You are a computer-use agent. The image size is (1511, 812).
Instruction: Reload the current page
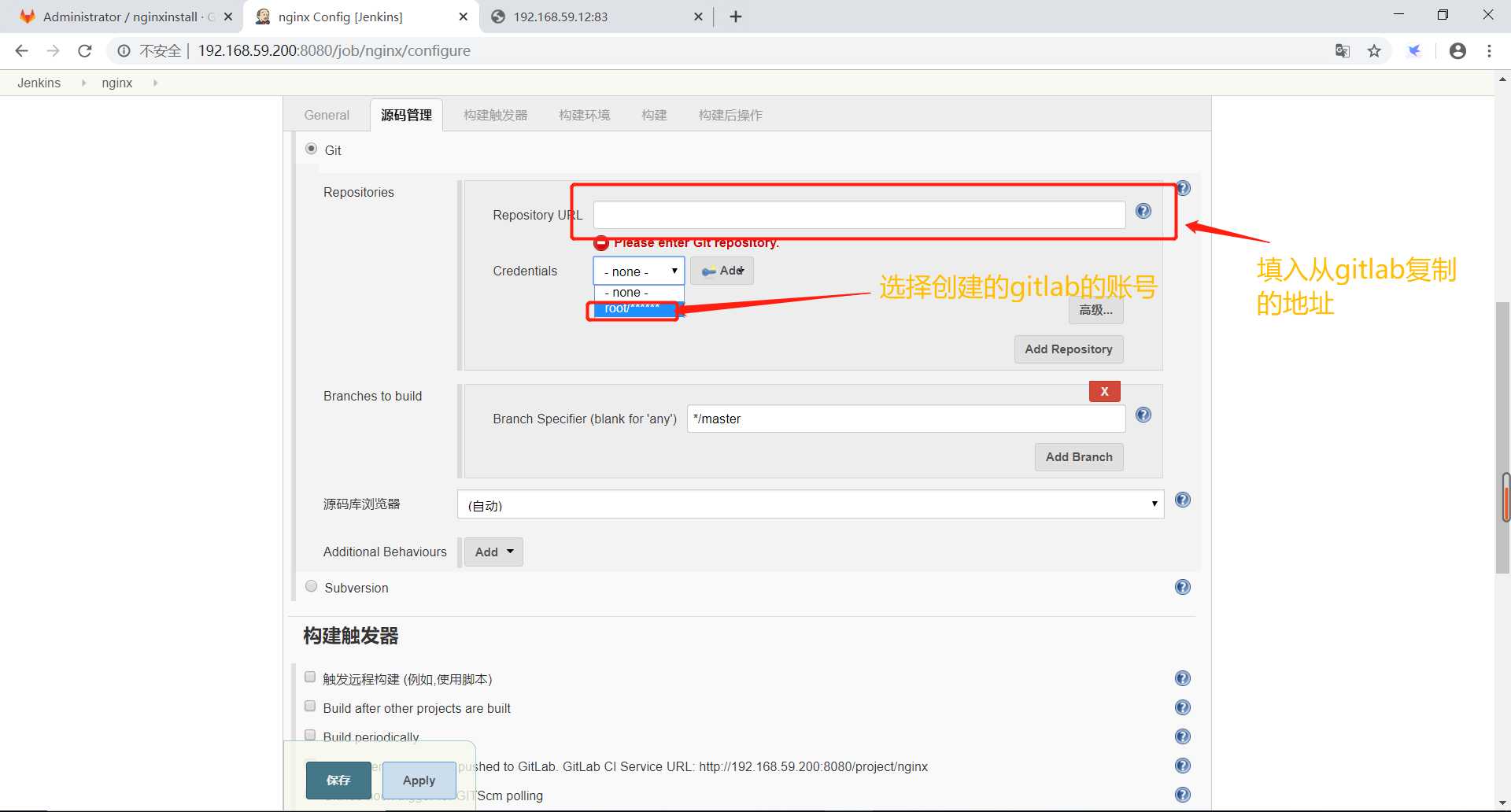(85, 51)
